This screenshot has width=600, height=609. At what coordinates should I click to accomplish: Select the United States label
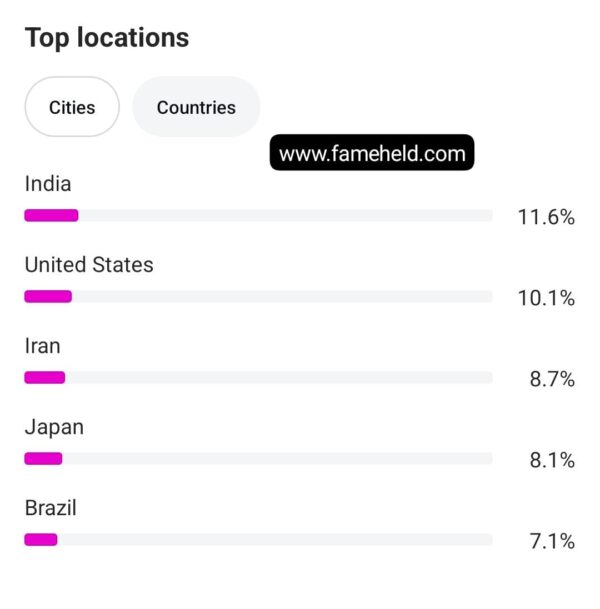[89, 265]
